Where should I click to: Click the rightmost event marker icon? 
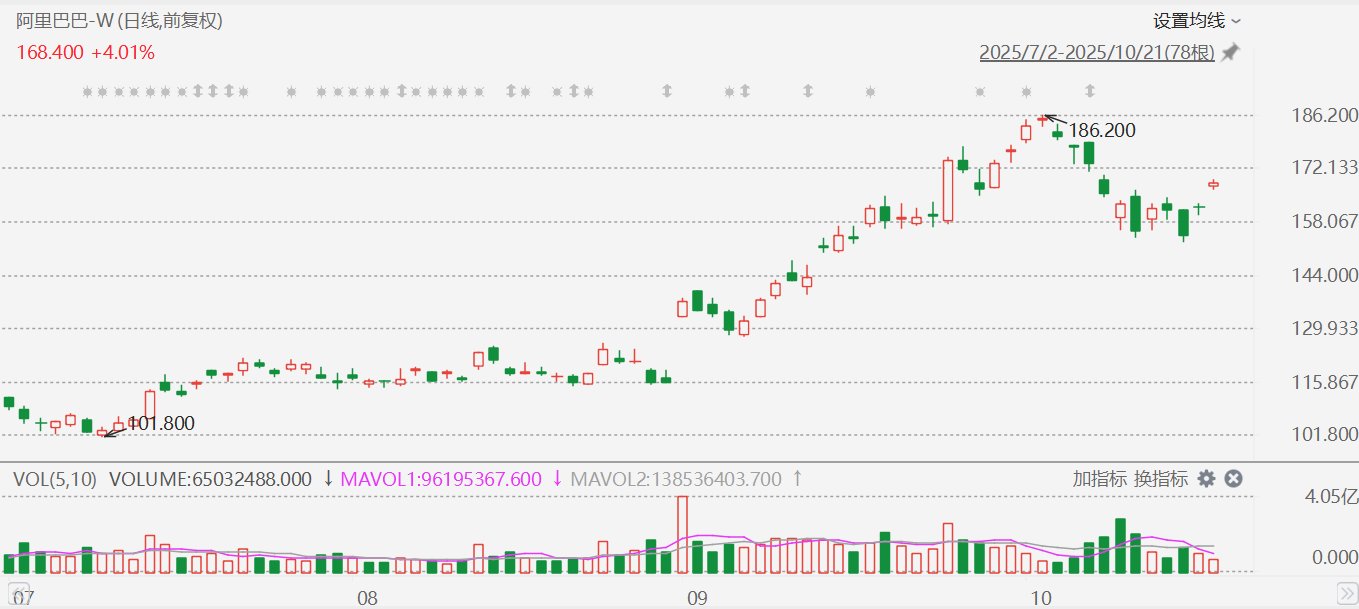pyautogui.click(x=1027, y=92)
